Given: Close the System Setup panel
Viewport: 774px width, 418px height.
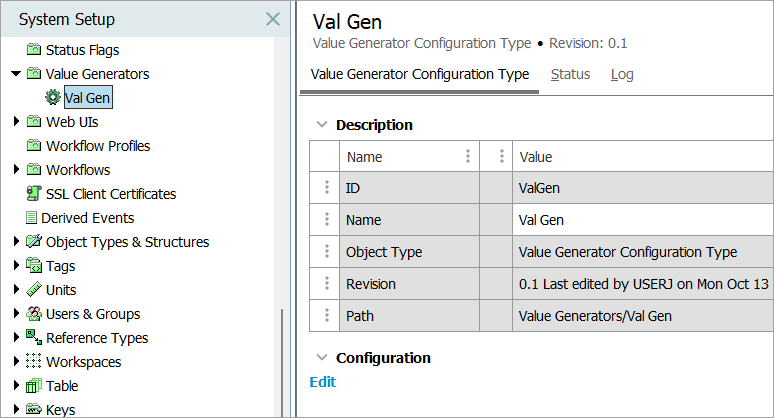Looking at the screenshot, I should (272, 19).
